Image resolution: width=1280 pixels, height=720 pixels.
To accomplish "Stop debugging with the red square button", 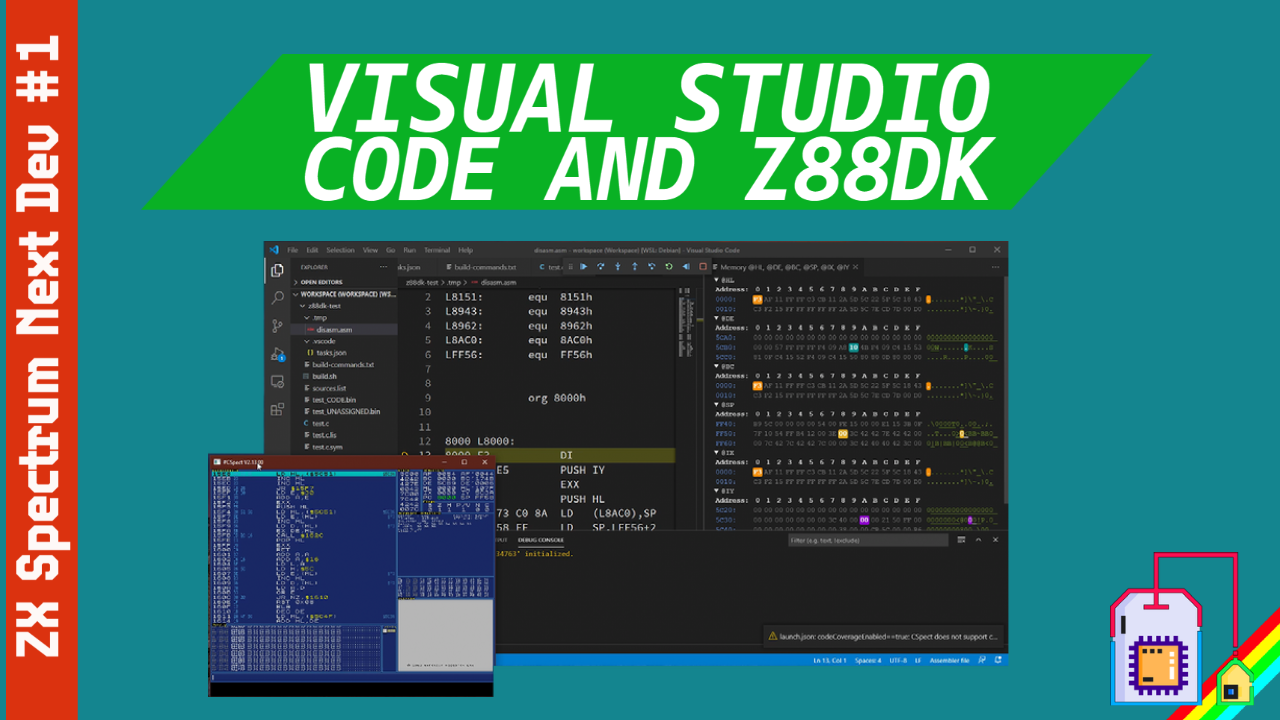I will click(x=702, y=267).
